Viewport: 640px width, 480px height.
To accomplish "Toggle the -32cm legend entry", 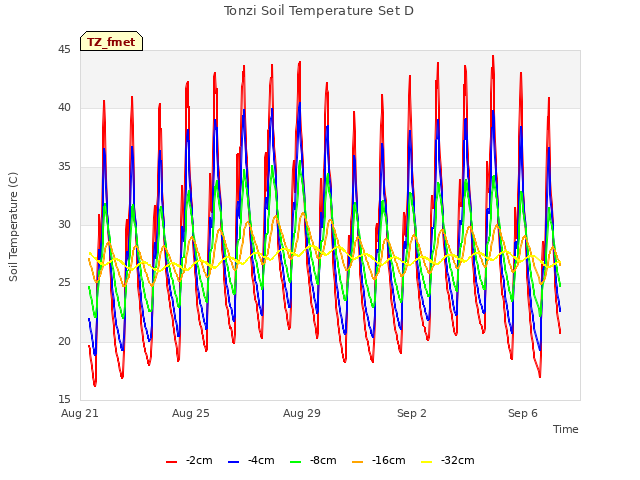I will click(x=447, y=461).
